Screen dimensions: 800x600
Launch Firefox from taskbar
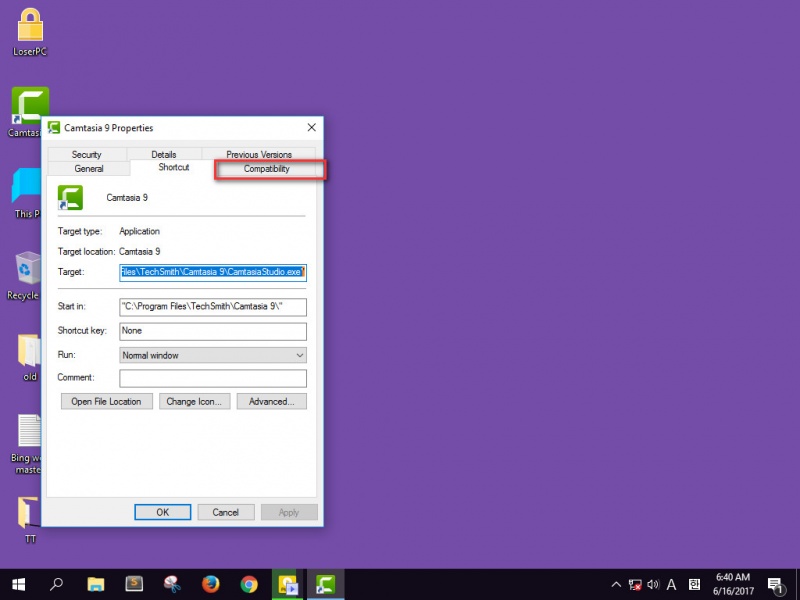211,584
